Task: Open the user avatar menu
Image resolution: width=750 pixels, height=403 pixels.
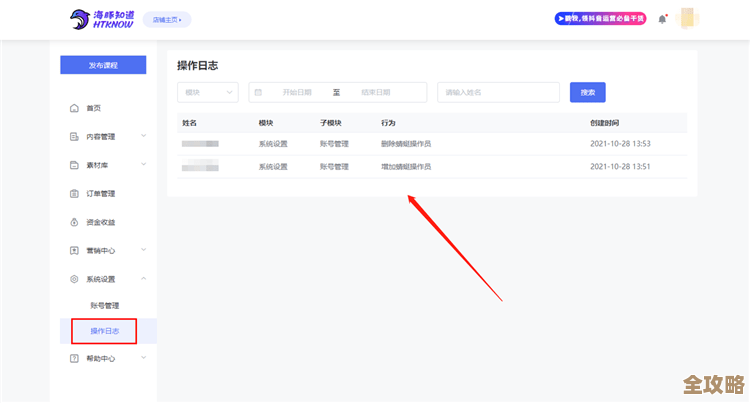Action: 687,19
